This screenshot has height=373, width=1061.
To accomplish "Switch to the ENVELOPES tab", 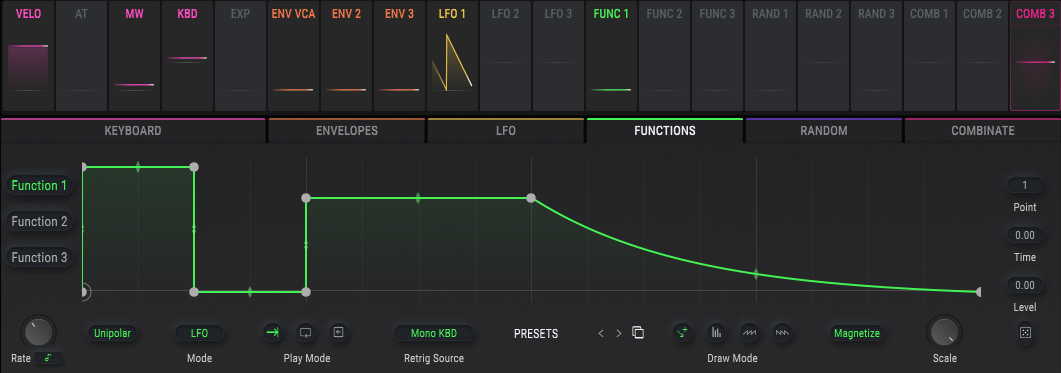I will click(347, 131).
